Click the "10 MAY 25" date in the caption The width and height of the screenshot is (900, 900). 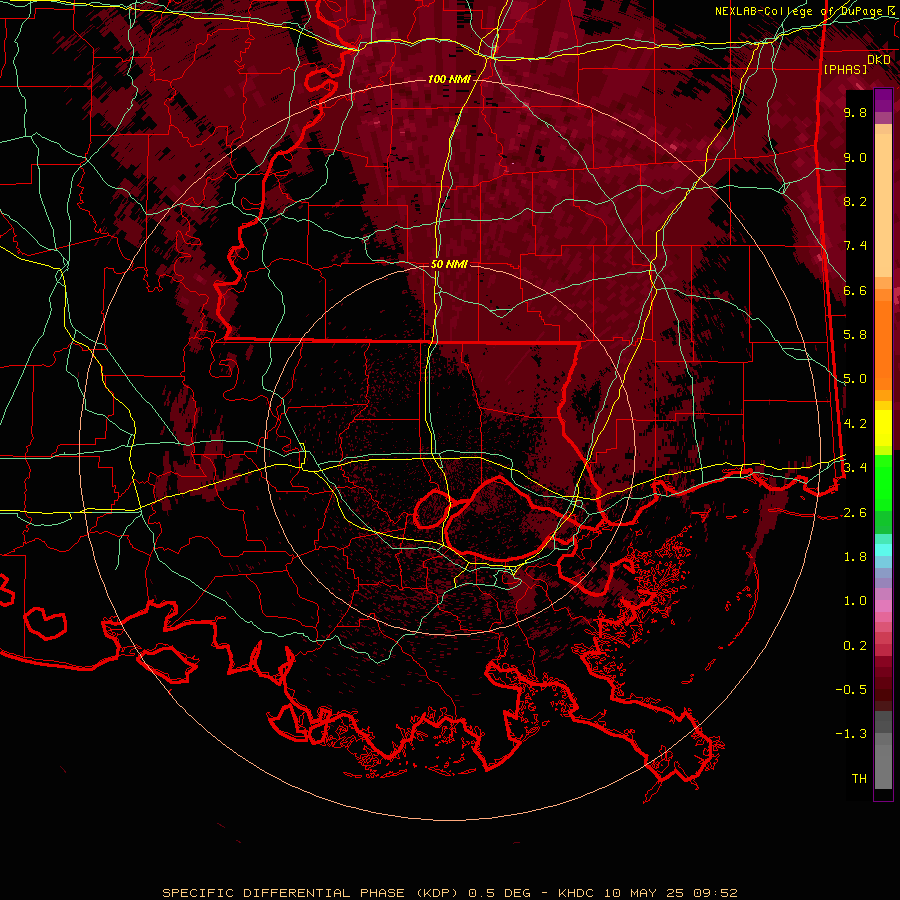[643, 893]
